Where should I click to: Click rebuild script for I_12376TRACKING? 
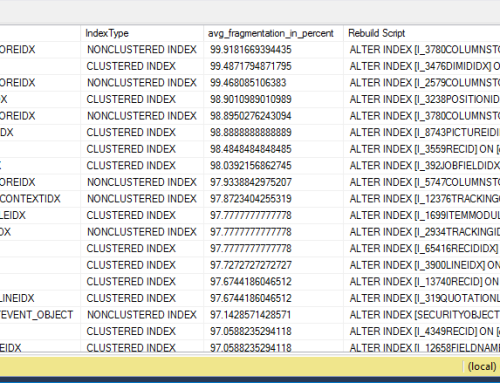tap(422, 199)
